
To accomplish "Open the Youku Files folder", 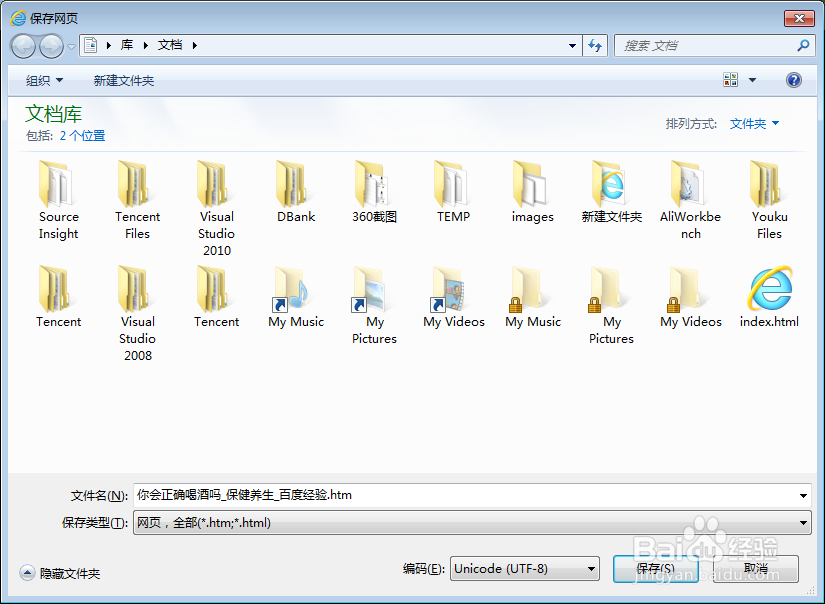I will coord(769,200).
